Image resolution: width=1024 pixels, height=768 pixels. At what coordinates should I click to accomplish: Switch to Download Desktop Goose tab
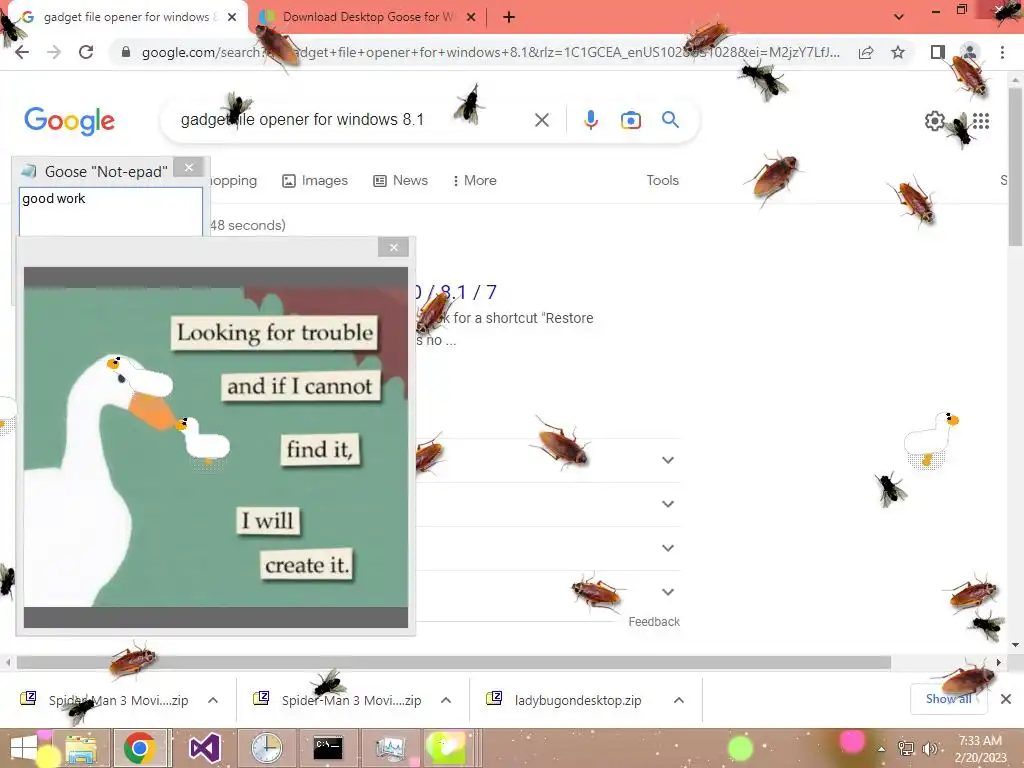click(368, 17)
